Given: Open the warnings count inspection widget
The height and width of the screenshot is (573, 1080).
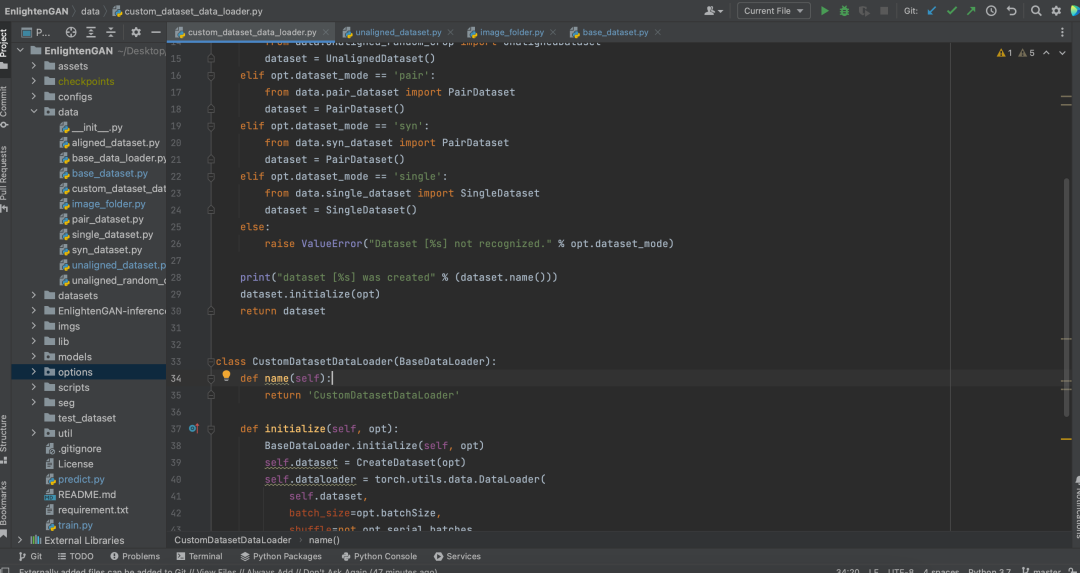Looking at the screenshot, I should [x=1015, y=53].
